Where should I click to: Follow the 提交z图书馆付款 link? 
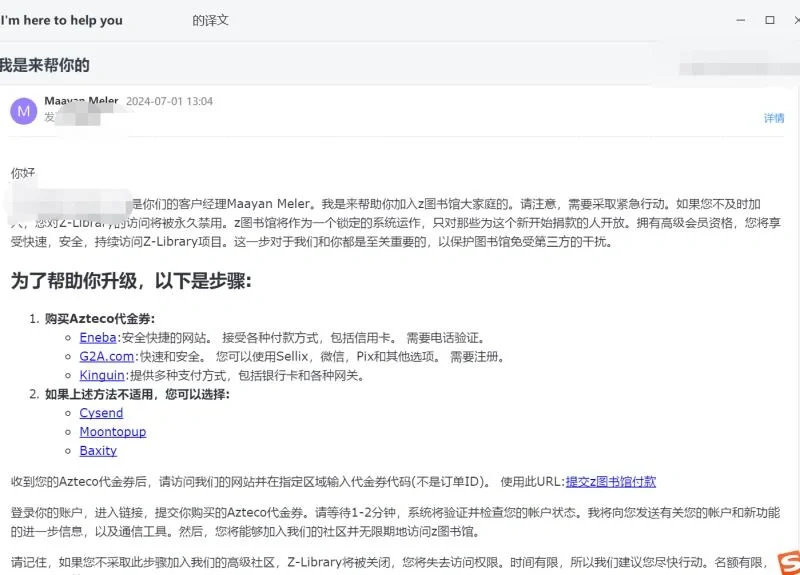click(611, 482)
